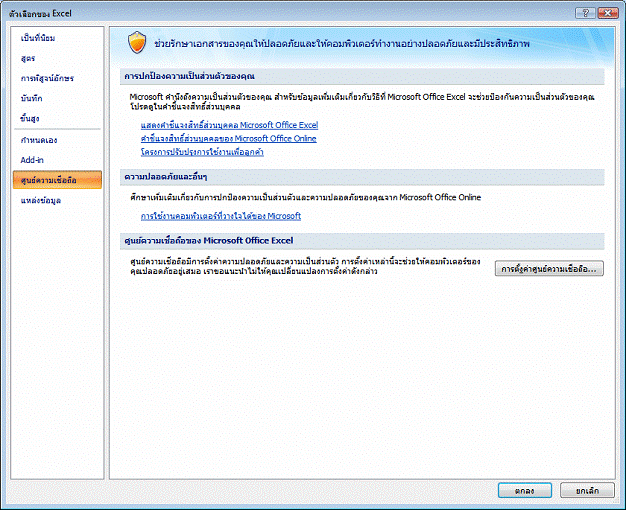Select the ศูนย์ความเชื่อถือ (Trust Center) category
Viewport: 626px width, 510px height.
click(x=57, y=180)
